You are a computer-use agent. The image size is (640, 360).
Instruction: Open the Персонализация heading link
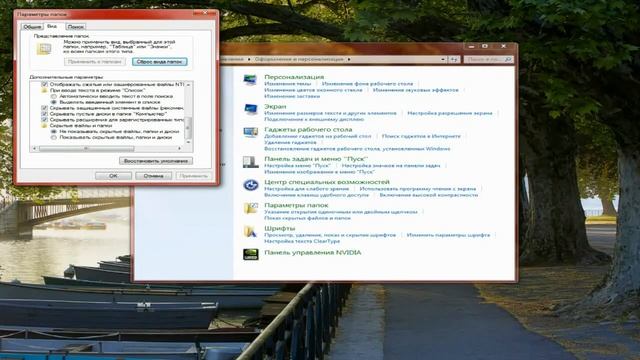point(294,77)
